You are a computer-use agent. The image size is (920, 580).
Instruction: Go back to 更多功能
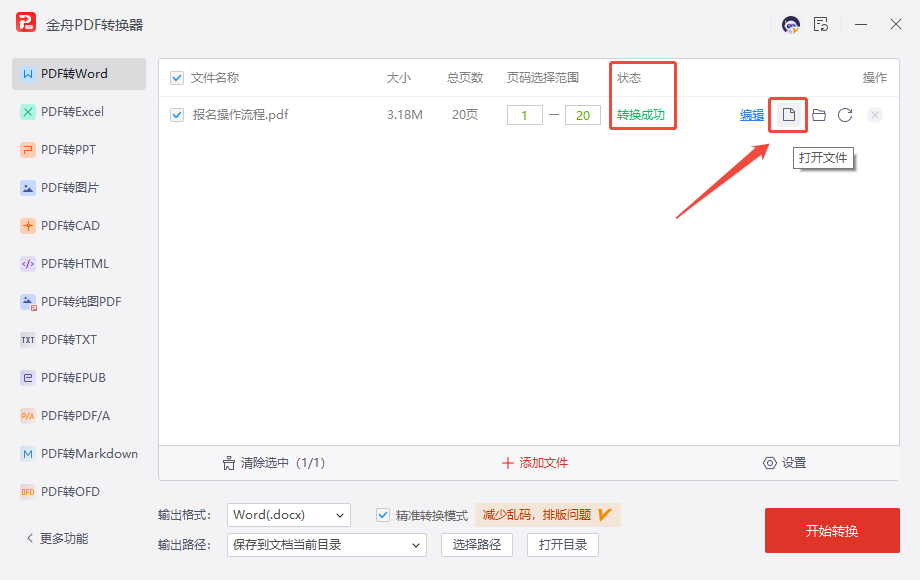[x=58, y=538]
